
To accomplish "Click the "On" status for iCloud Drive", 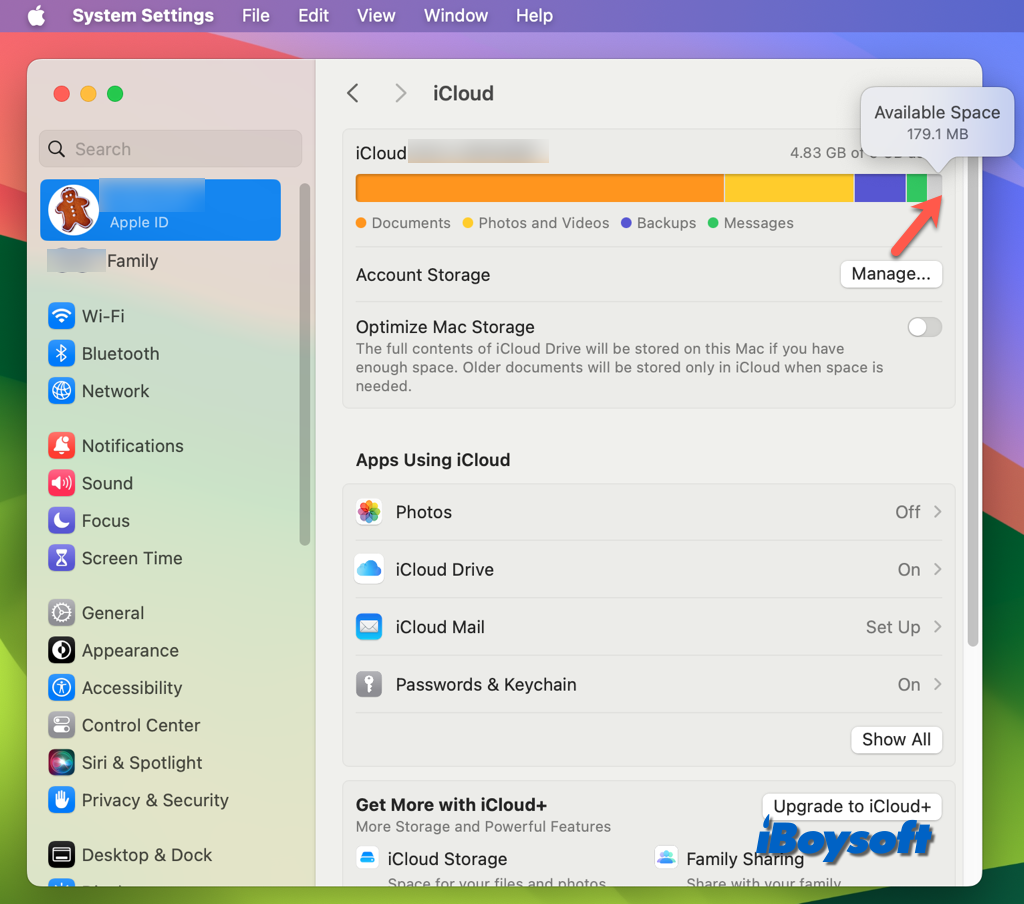I will coord(909,570).
